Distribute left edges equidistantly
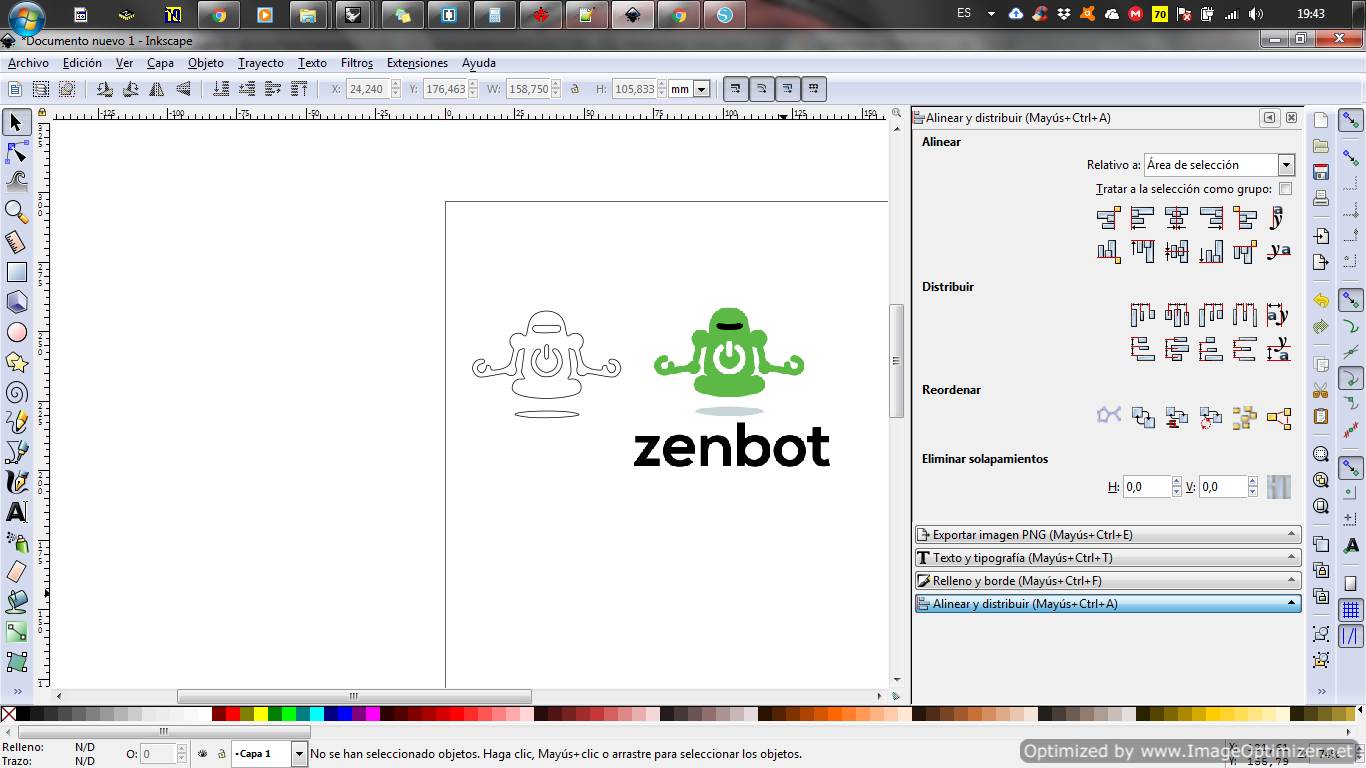 tap(1142, 315)
